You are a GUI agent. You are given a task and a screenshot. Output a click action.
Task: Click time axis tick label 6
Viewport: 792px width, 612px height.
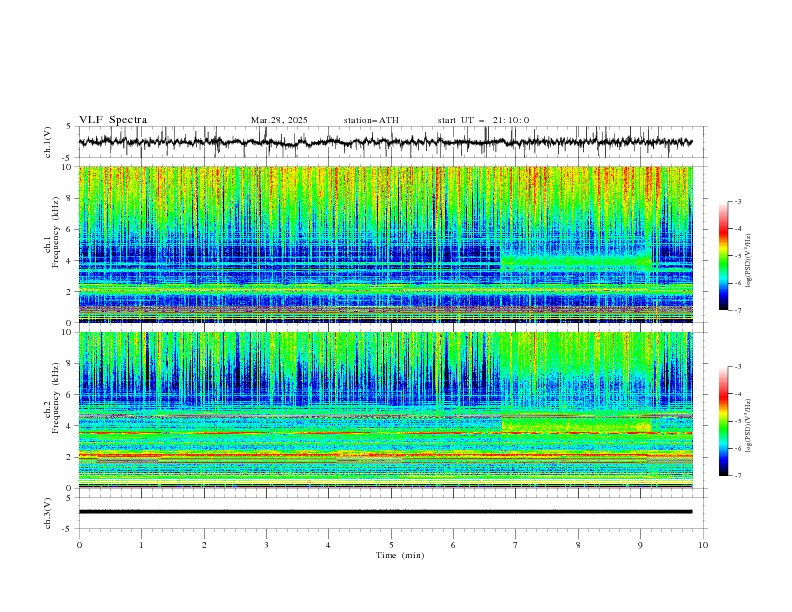[x=453, y=545]
